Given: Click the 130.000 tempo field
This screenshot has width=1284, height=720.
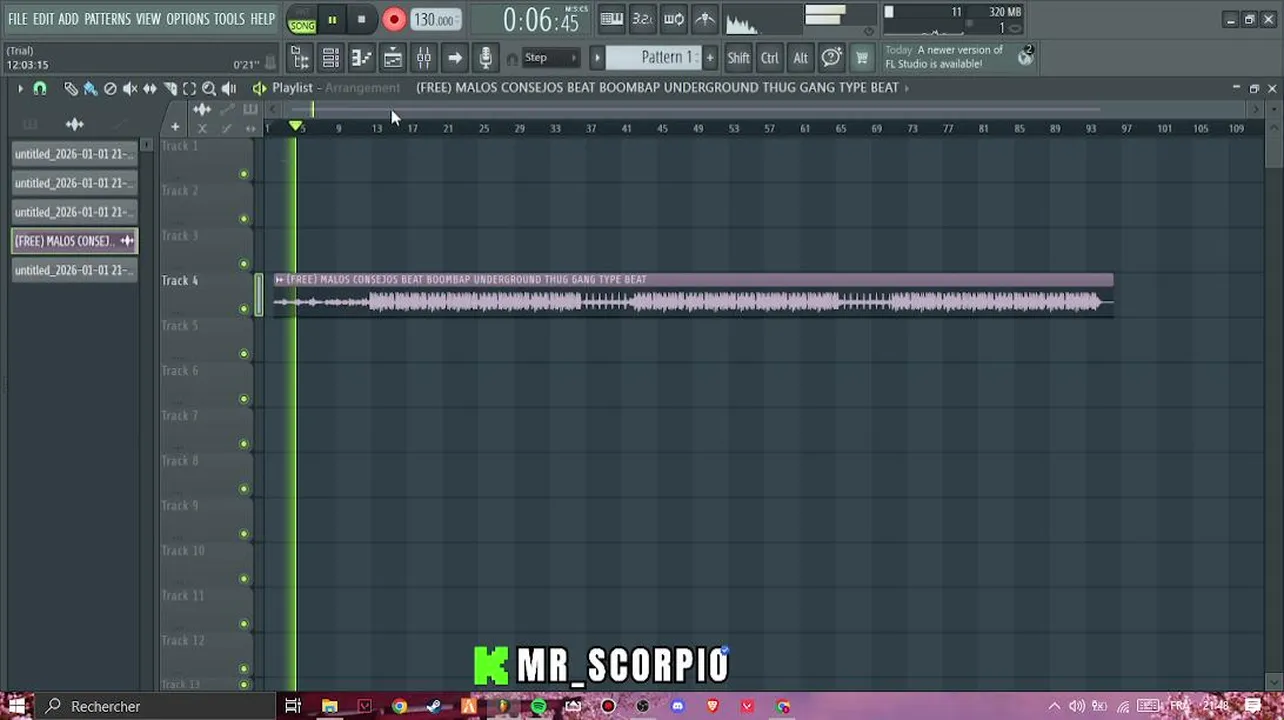Looking at the screenshot, I should point(435,20).
